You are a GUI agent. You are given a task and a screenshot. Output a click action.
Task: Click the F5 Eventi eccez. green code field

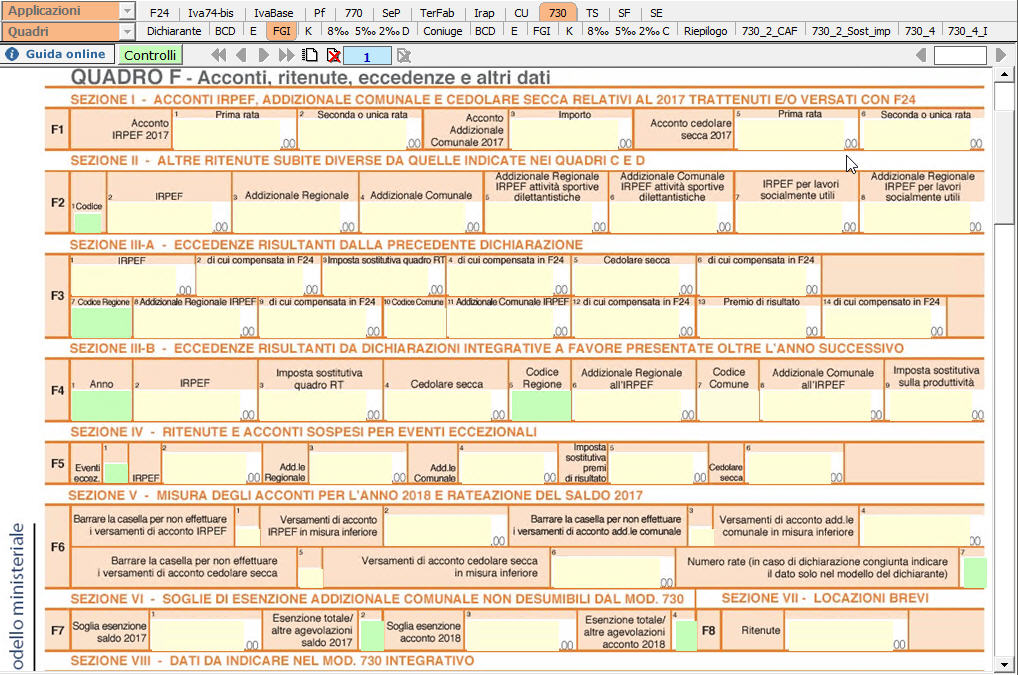tap(116, 472)
